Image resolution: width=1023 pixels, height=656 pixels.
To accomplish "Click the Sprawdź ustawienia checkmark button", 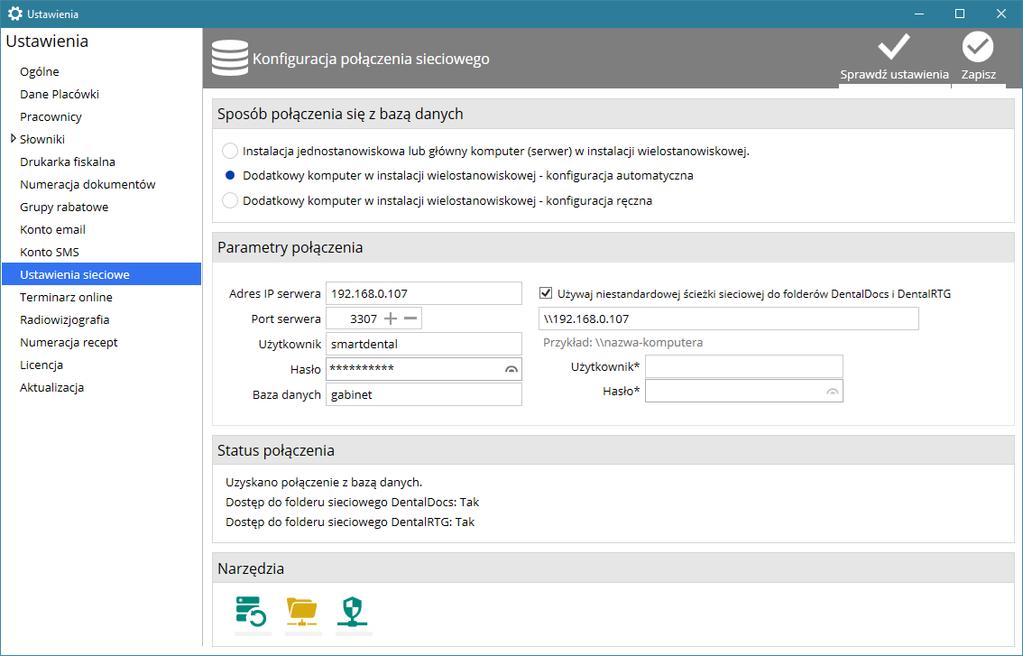I will point(894,57).
